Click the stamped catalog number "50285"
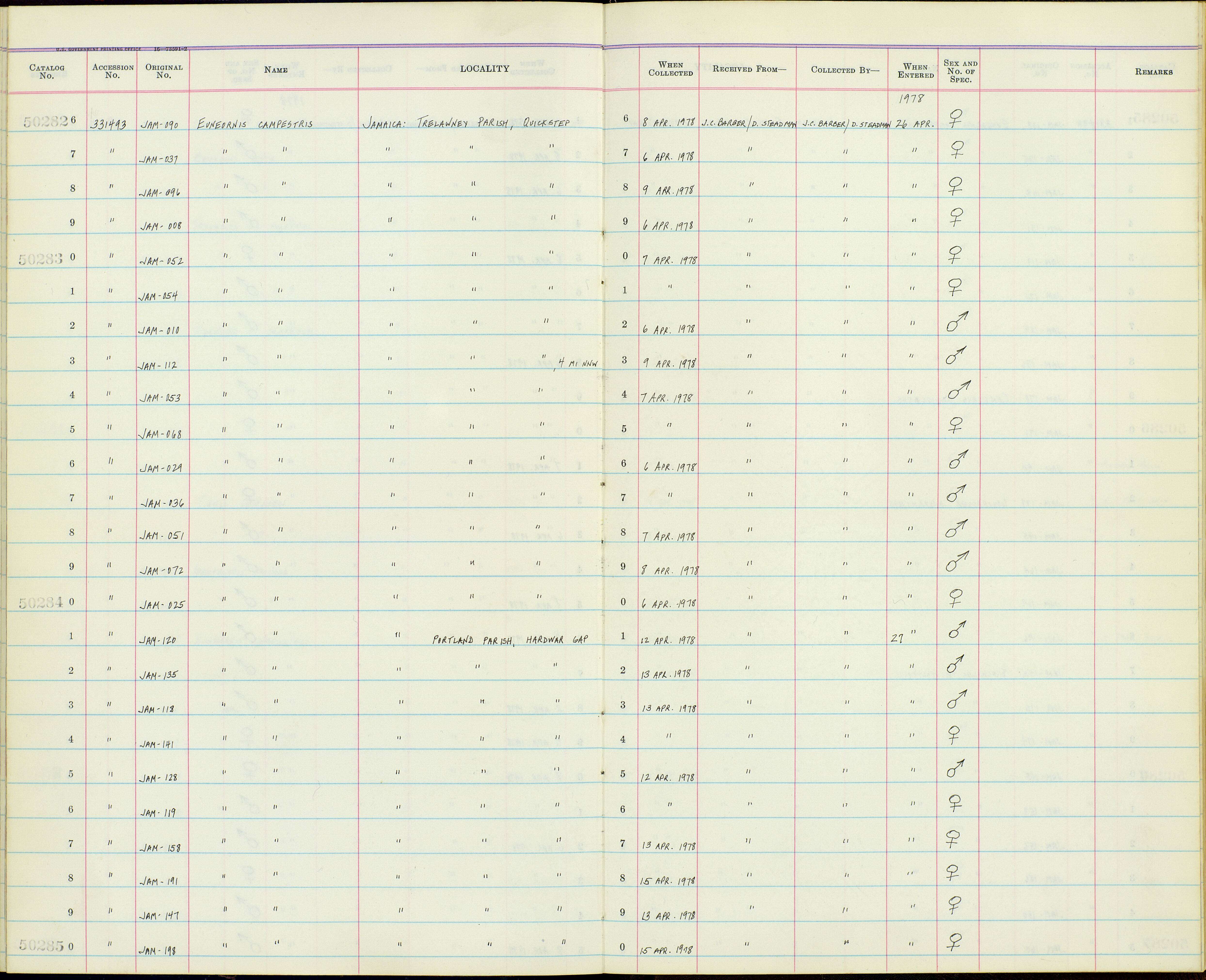This screenshot has height=980, width=1206. [x=42, y=945]
